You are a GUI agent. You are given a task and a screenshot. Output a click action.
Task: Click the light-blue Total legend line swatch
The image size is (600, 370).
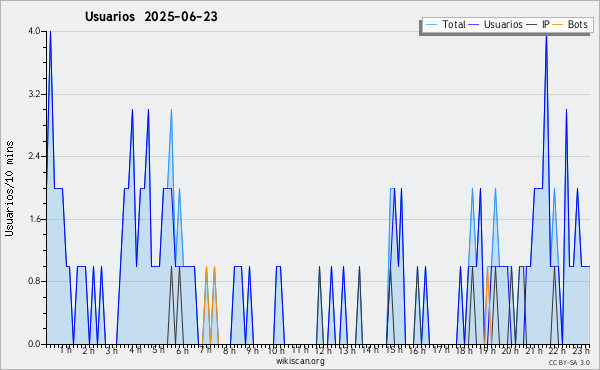click(x=431, y=25)
